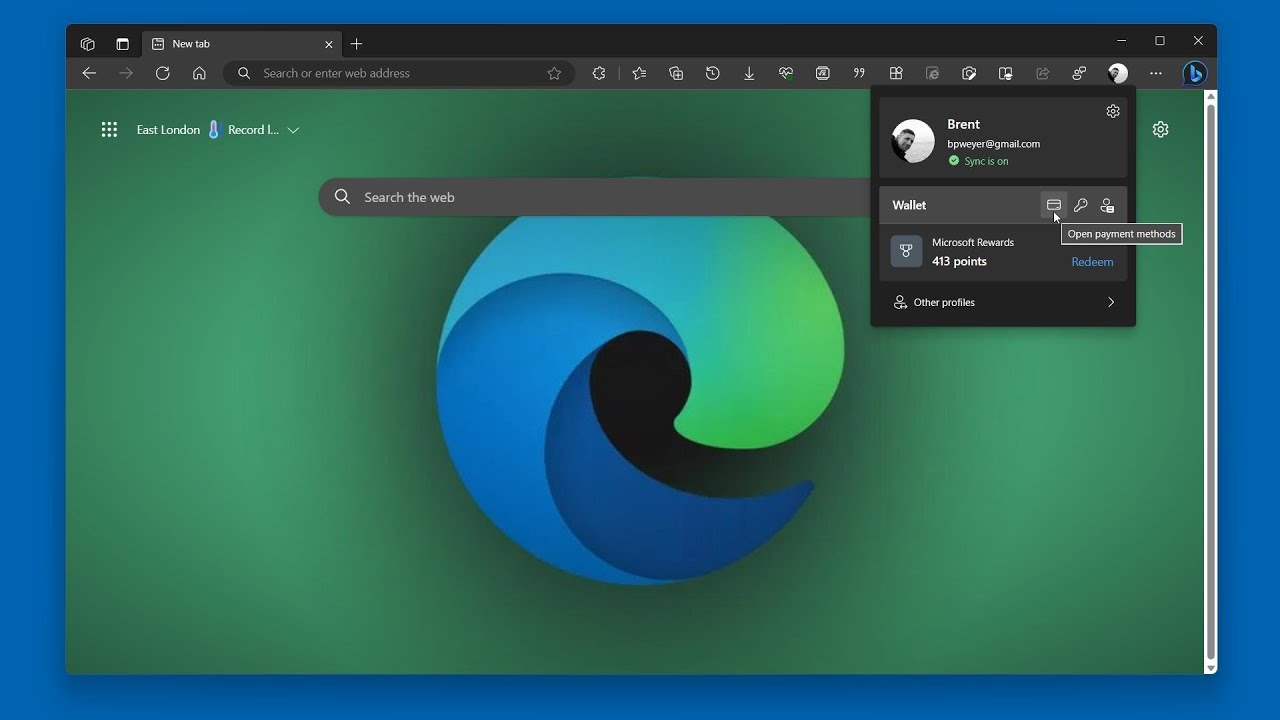Open the Bing Copilot sidebar button
1280x720 pixels.
tap(1195, 73)
